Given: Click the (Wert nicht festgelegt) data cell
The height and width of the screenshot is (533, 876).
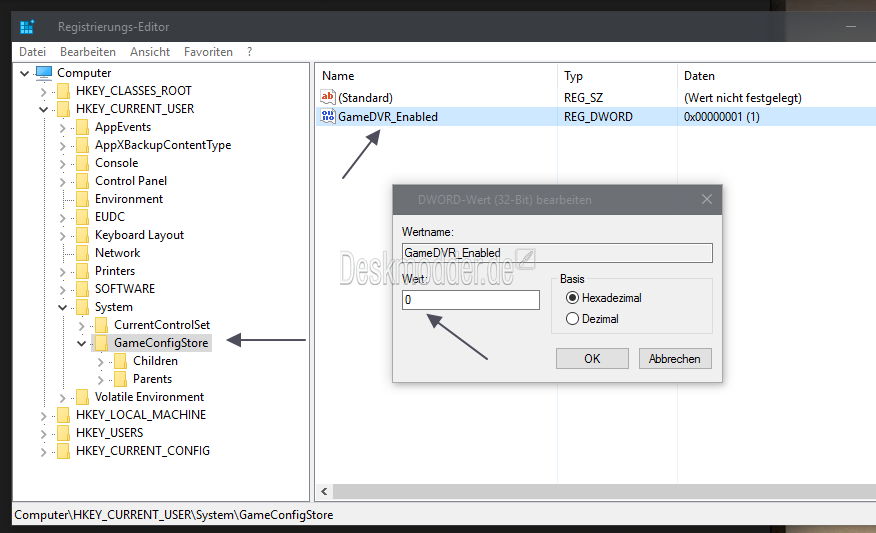Looking at the screenshot, I should coord(742,98).
